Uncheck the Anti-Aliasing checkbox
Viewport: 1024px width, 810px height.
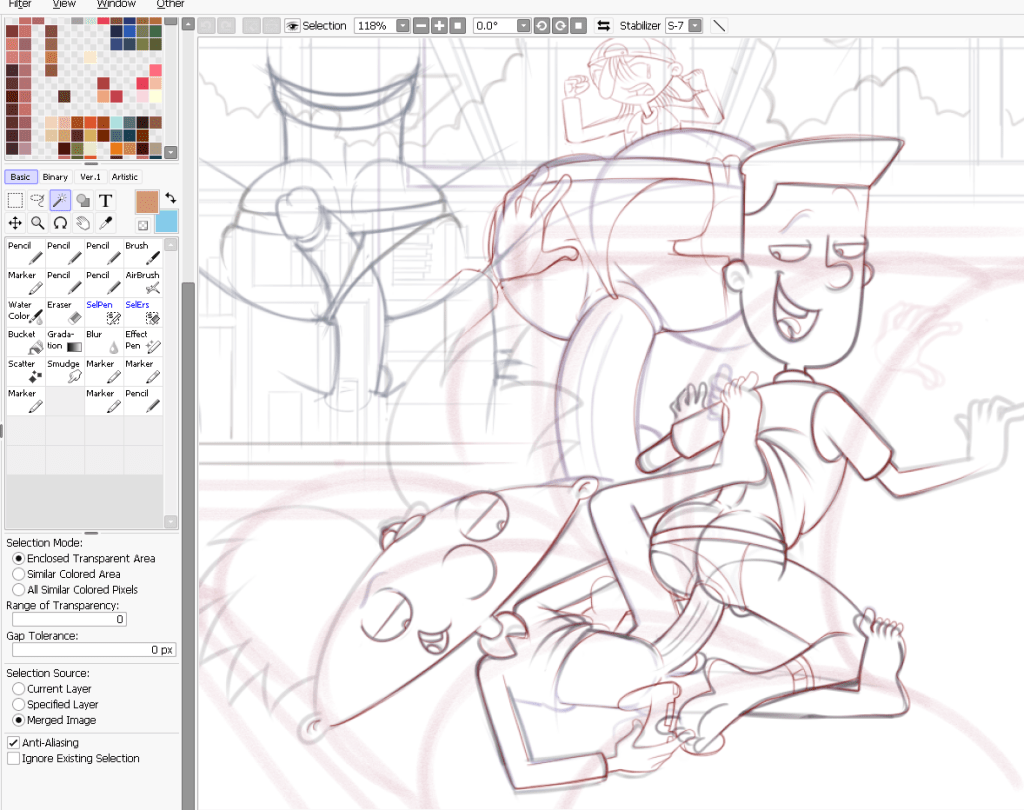tap(13, 743)
